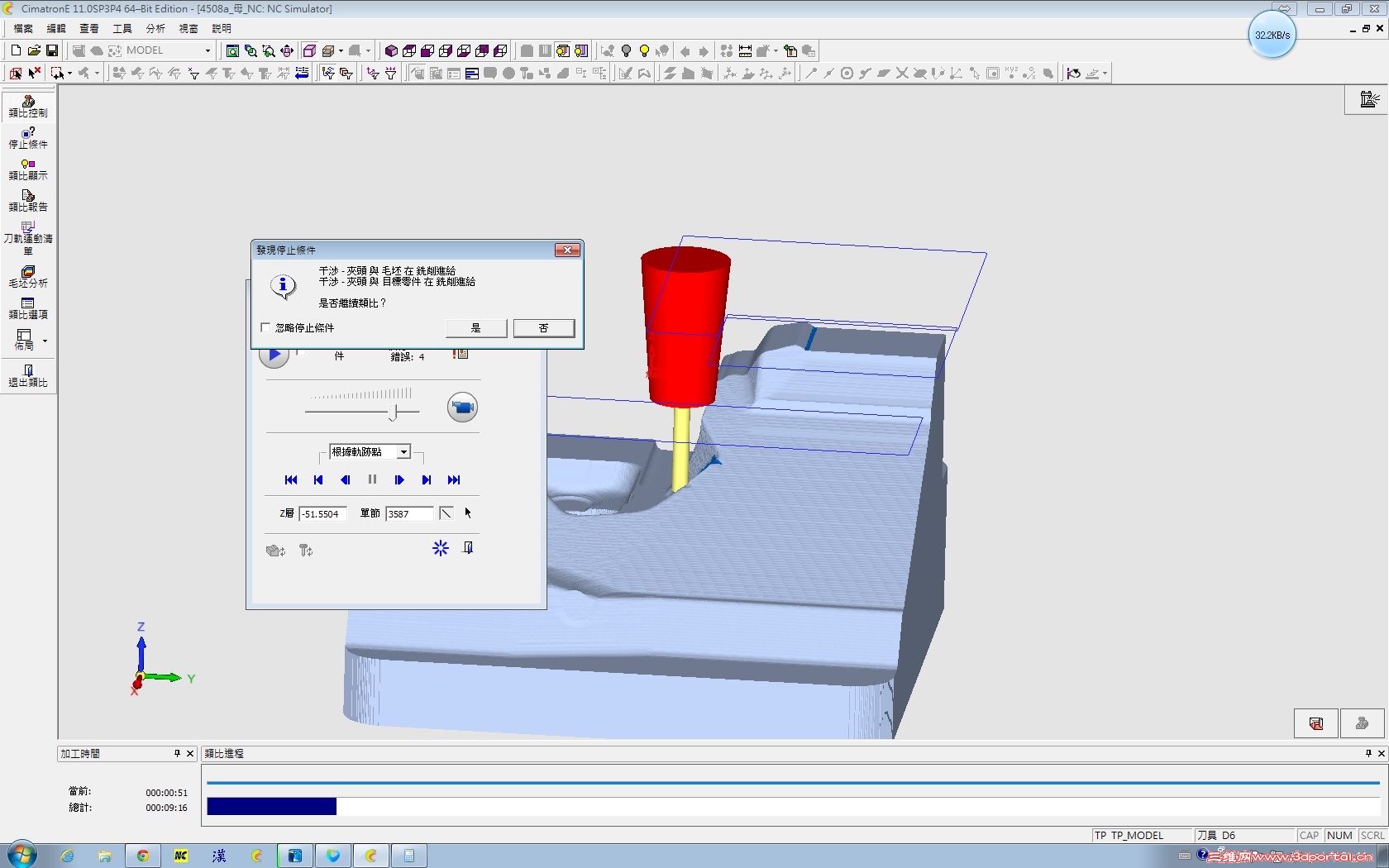Open the 根據軌跡點 step mode dropdown
Image resolution: width=1389 pixels, height=868 pixels.
(403, 452)
